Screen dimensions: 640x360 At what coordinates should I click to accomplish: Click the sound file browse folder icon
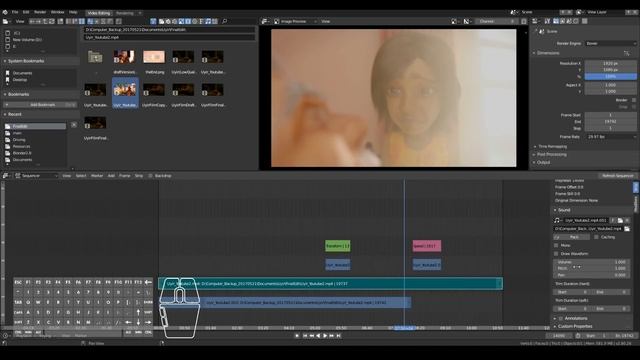tap(627, 229)
